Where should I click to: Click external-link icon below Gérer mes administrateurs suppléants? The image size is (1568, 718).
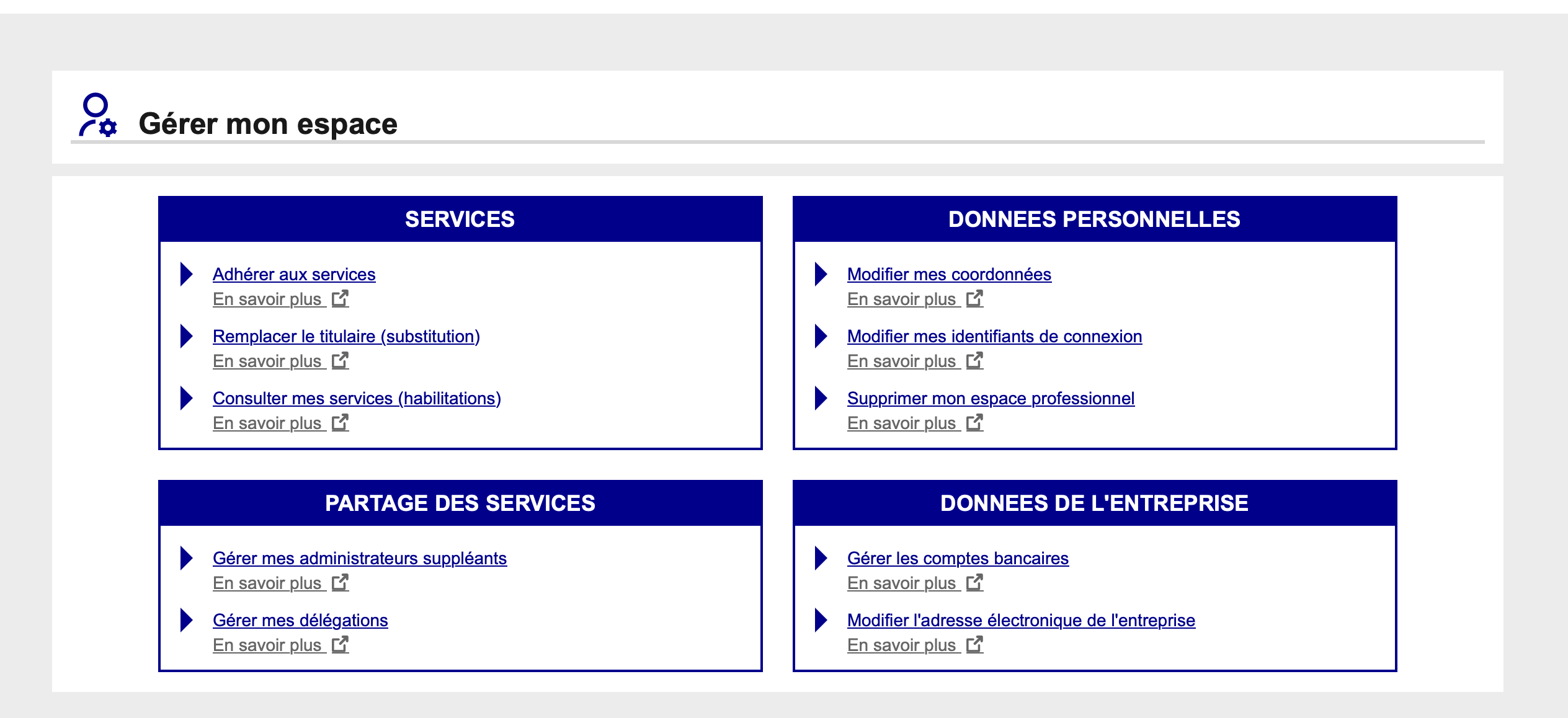(x=341, y=582)
